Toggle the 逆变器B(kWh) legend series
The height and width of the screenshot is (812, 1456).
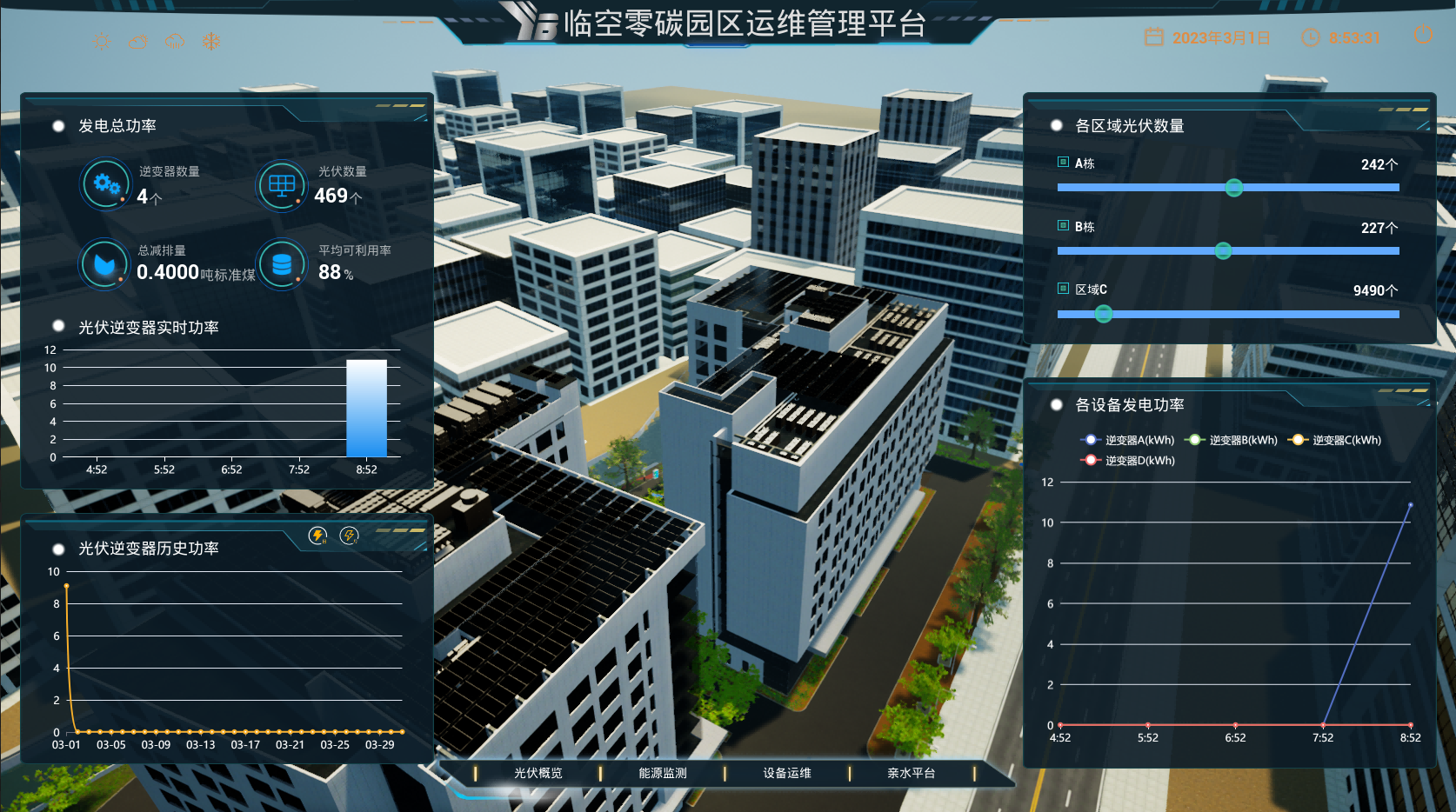(1232, 440)
